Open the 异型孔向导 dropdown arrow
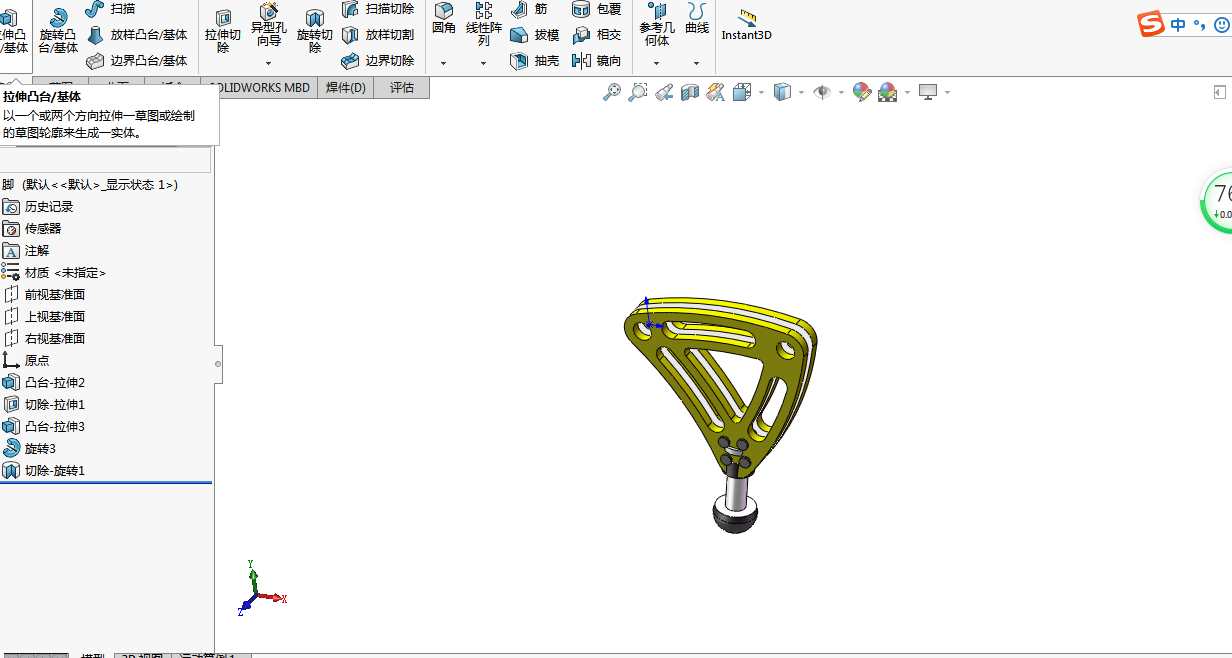This screenshot has height=658, width=1232. 269,63
